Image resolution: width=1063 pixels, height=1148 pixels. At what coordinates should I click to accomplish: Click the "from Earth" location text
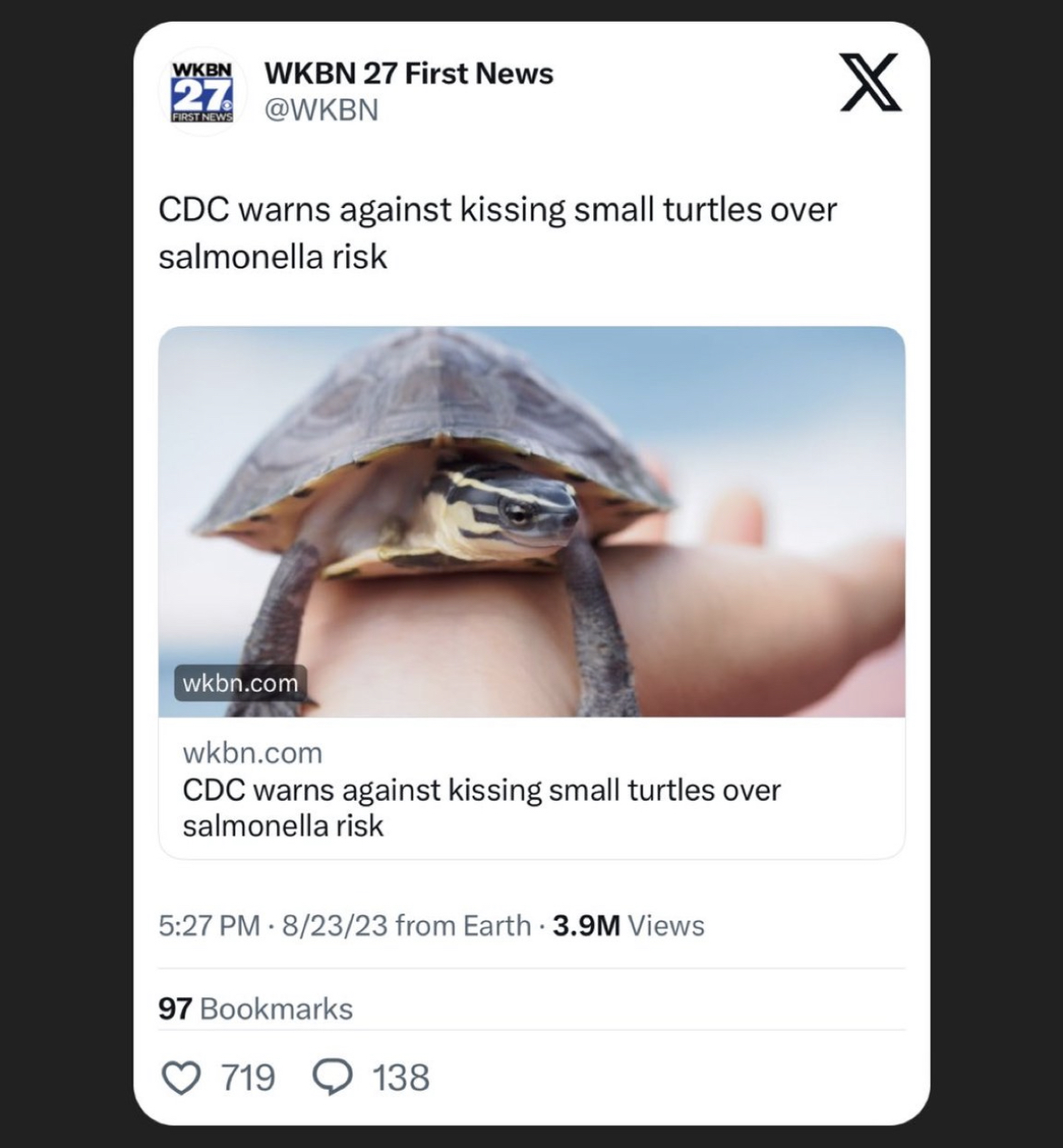(x=463, y=925)
